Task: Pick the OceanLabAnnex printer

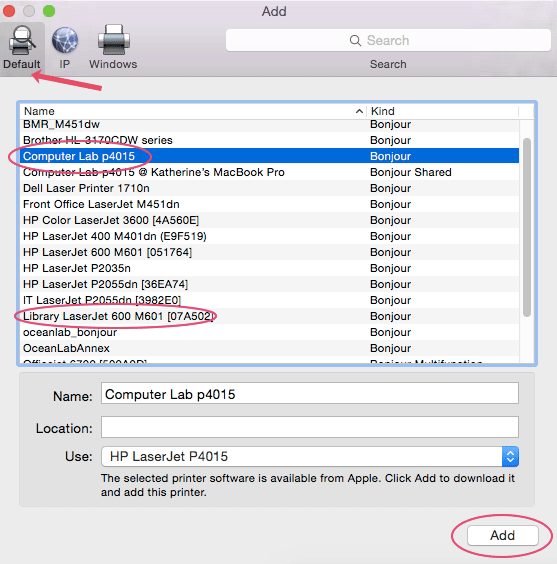Action: point(269,348)
